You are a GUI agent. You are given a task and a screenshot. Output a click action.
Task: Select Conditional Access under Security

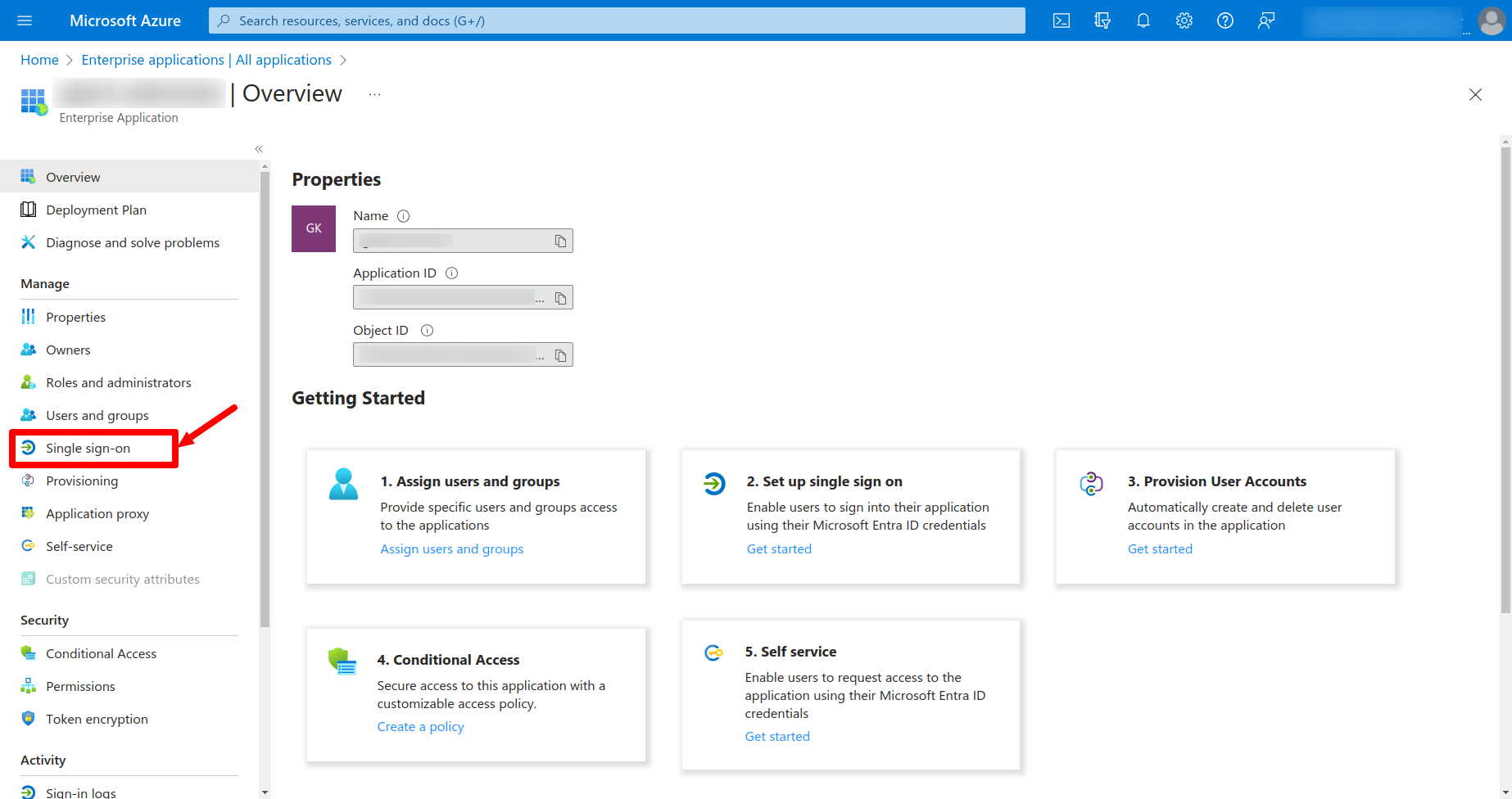tap(101, 653)
